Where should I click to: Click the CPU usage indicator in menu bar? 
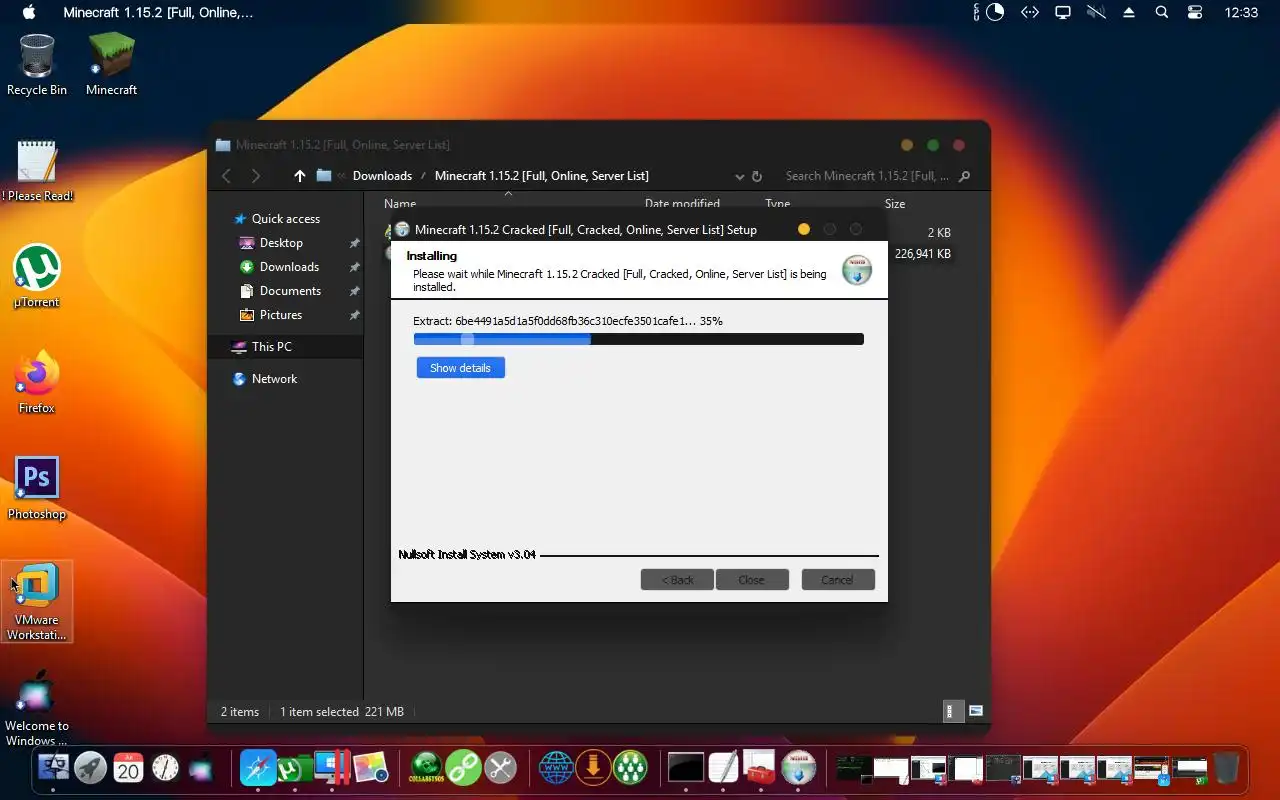[x=990, y=12]
